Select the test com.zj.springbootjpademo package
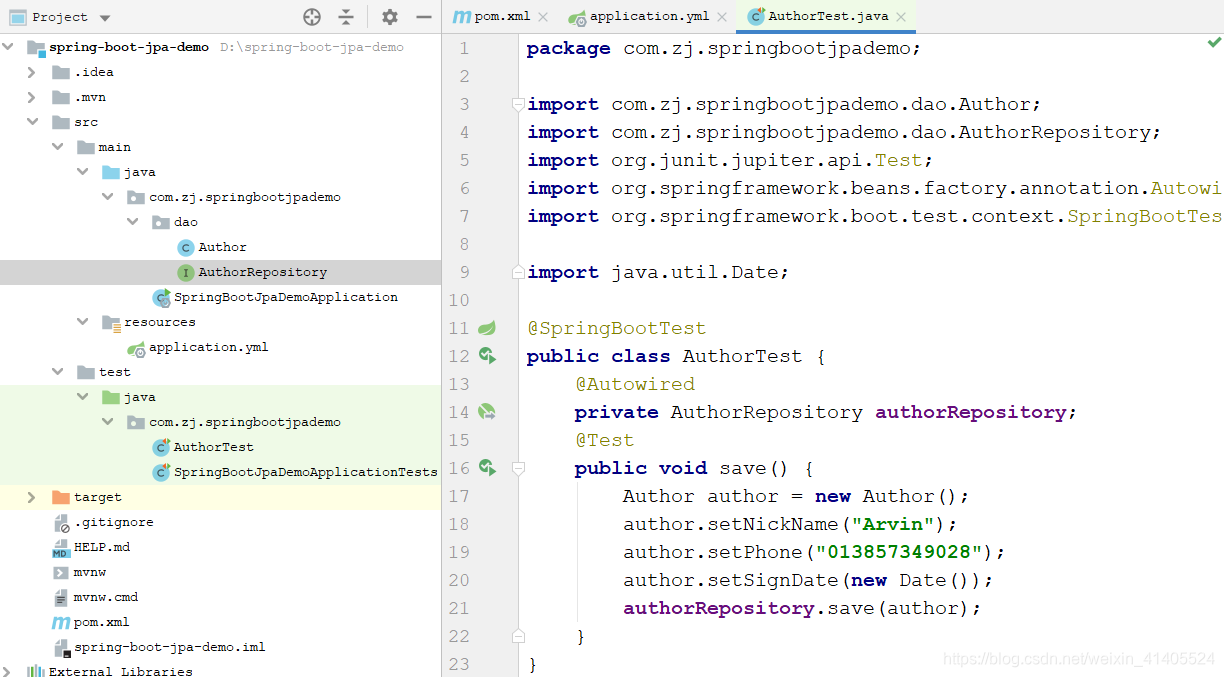Viewport: 1224px width, 677px height. (x=244, y=422)
